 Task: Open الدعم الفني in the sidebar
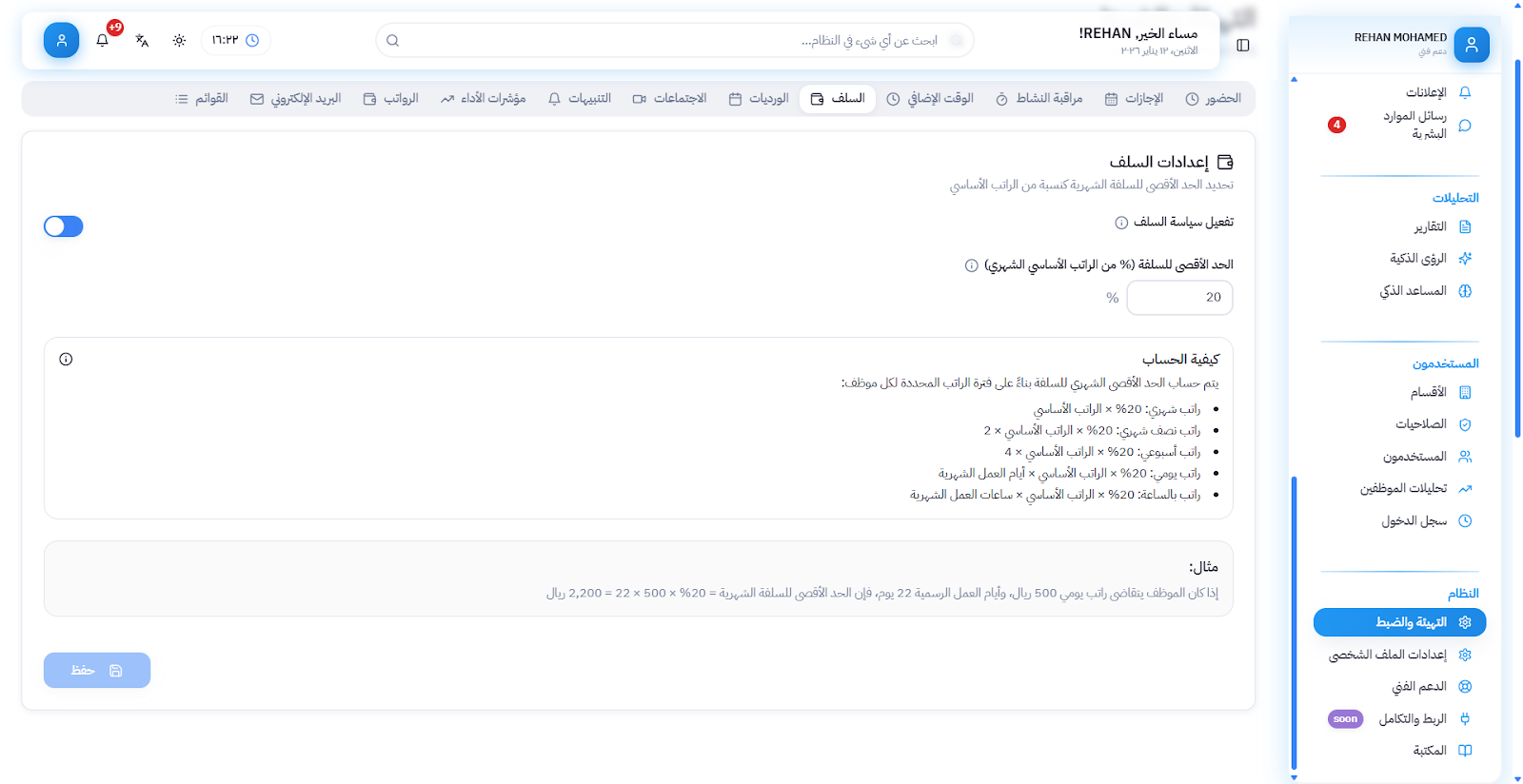[1419, 687]
